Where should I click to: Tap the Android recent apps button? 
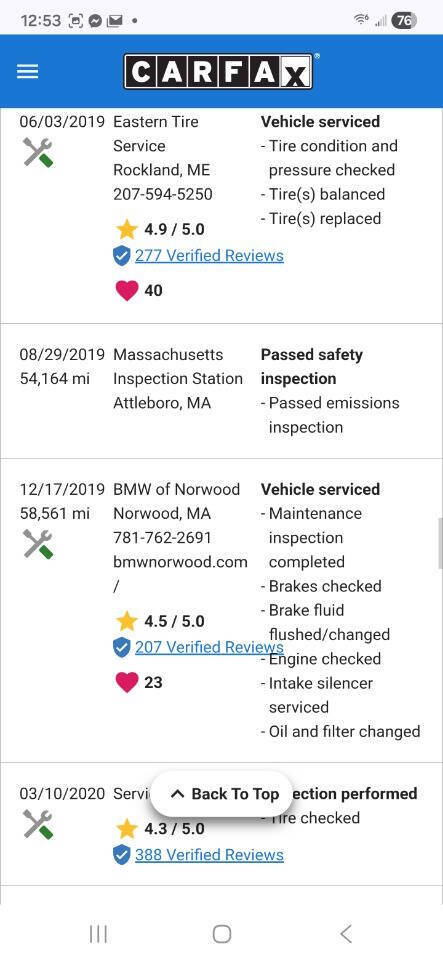[x=98, y=934]
